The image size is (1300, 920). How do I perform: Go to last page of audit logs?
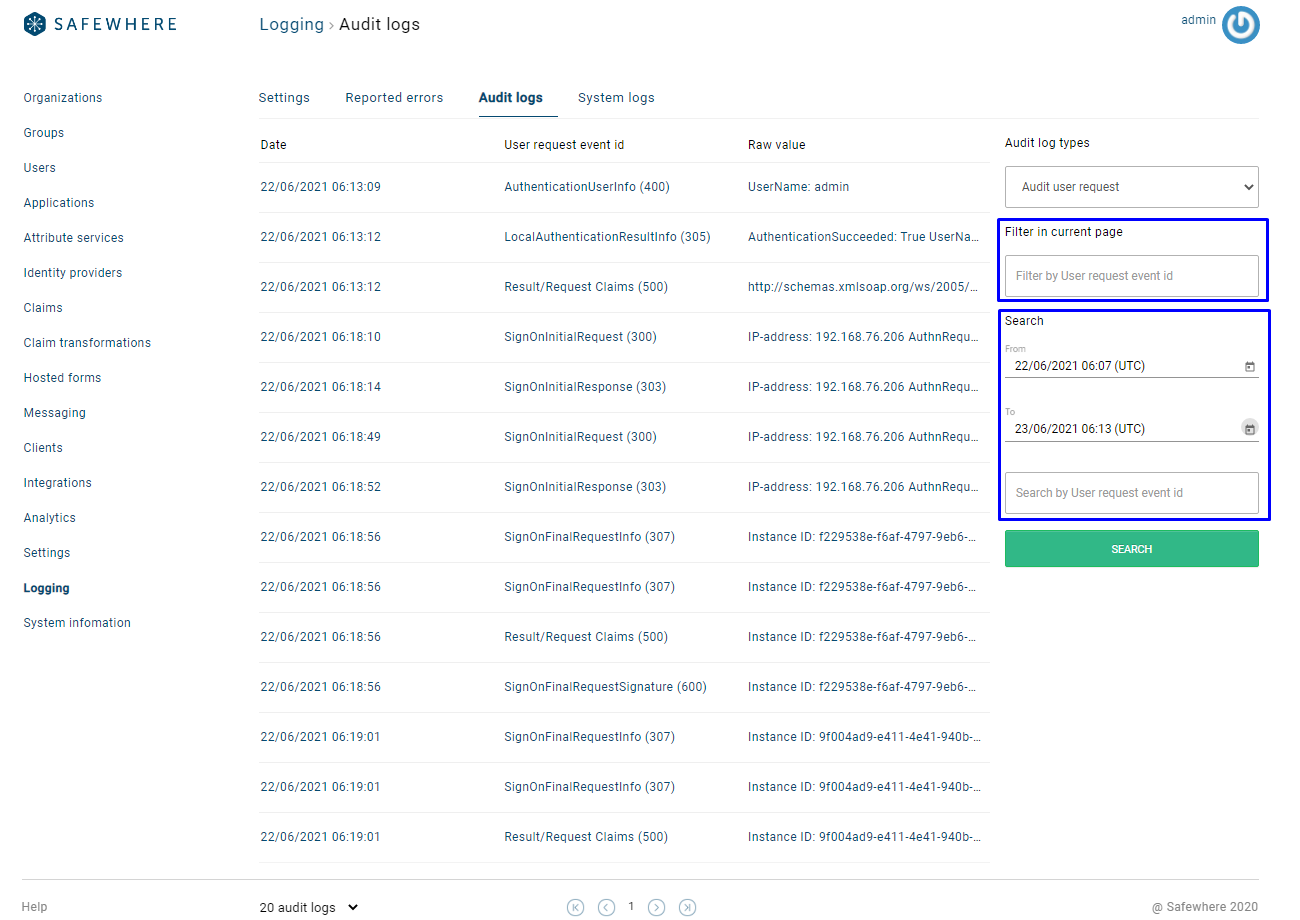click(687, 907)
